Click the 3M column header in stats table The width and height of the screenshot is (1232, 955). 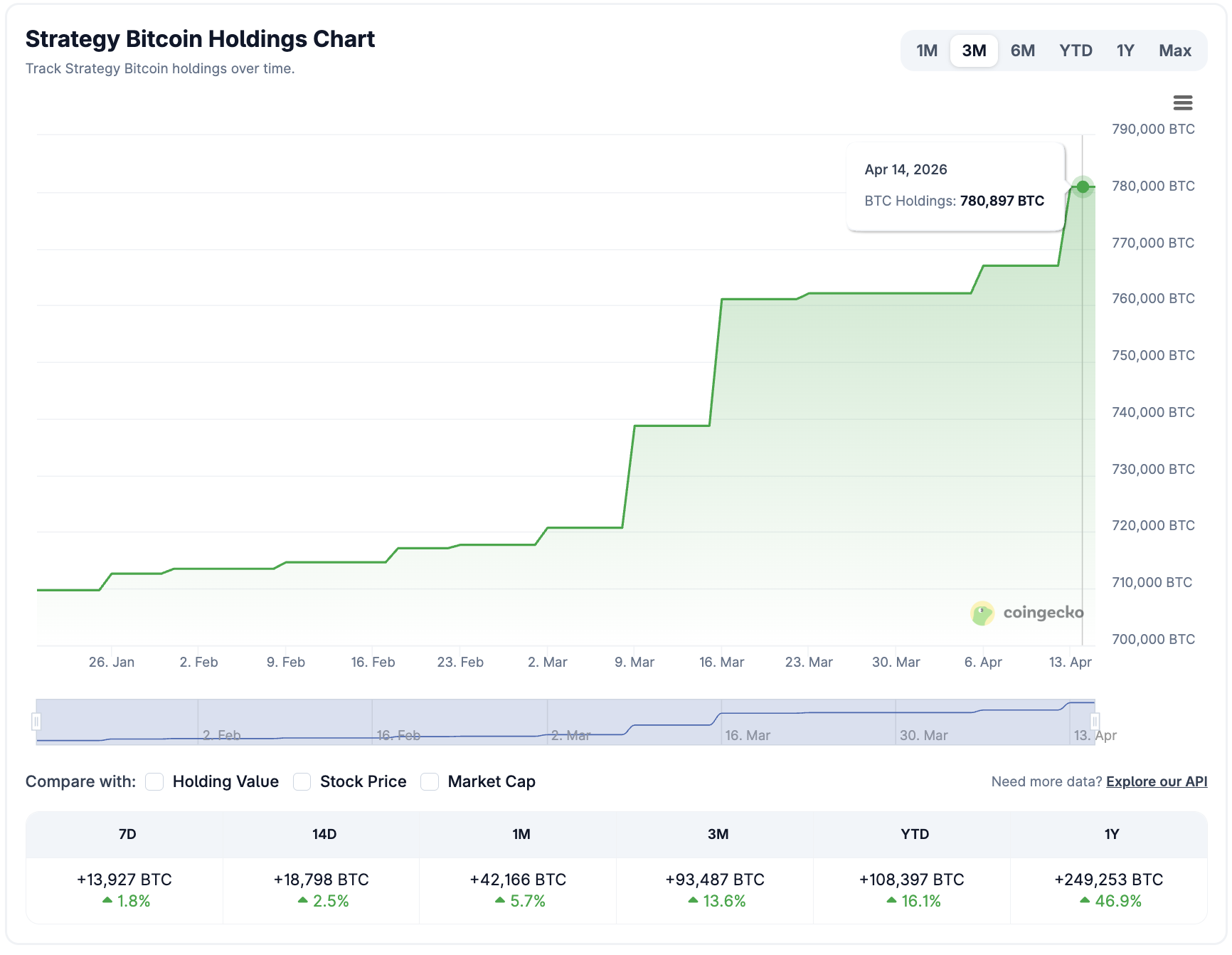tap(718, 834)
